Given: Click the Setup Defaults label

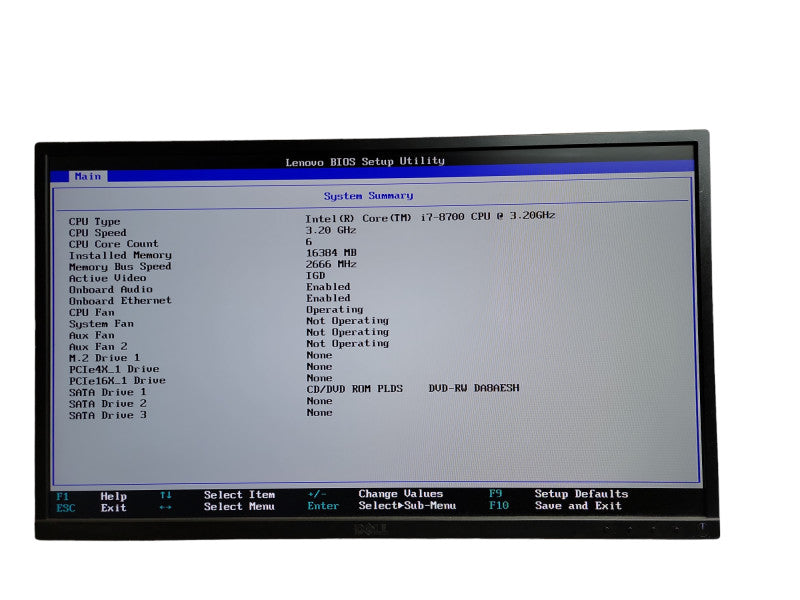Looking at the screenshot, I should tap(582, 494).
